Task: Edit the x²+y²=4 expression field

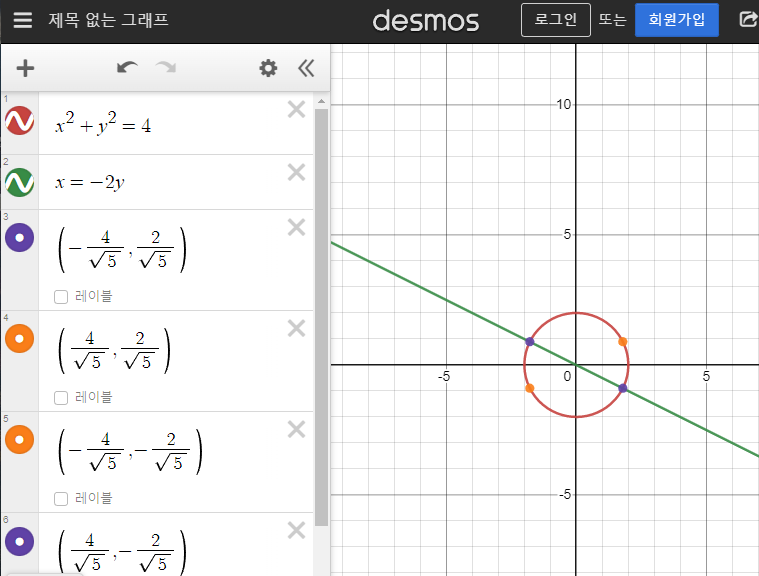Action: click(x=176, y=124)
